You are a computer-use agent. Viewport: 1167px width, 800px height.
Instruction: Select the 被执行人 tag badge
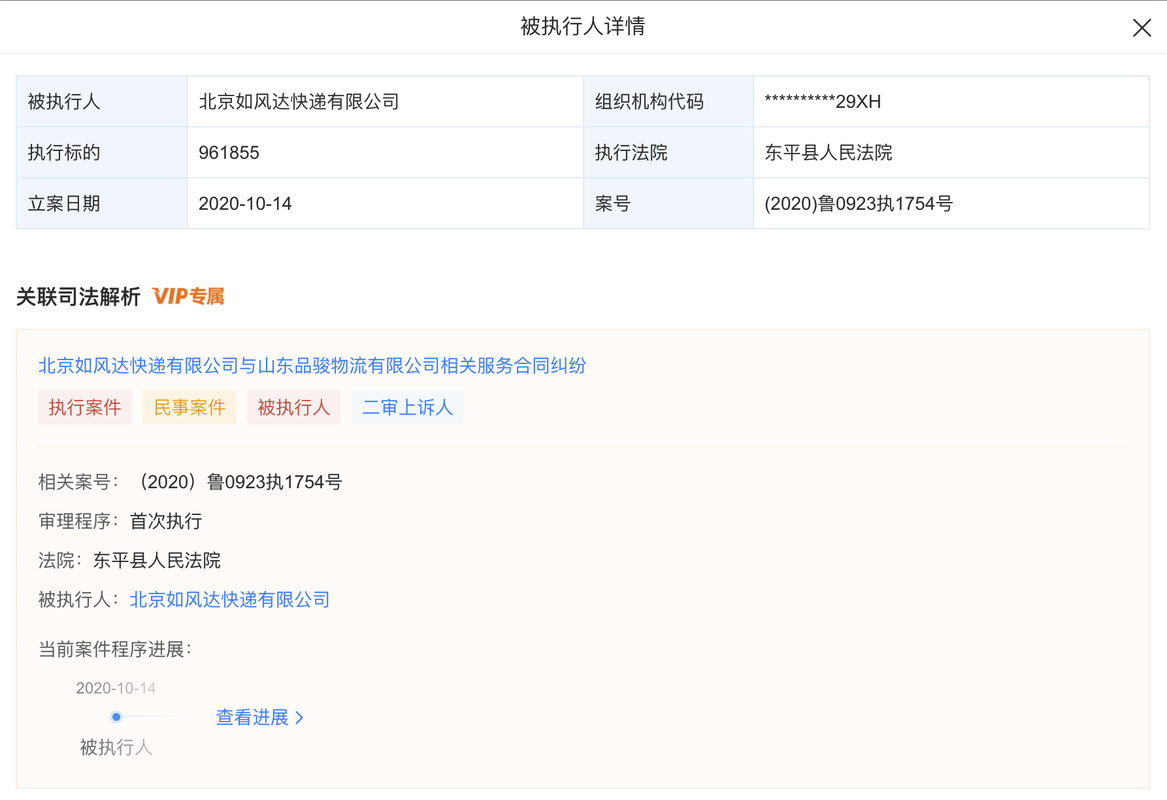pos(293,407)
